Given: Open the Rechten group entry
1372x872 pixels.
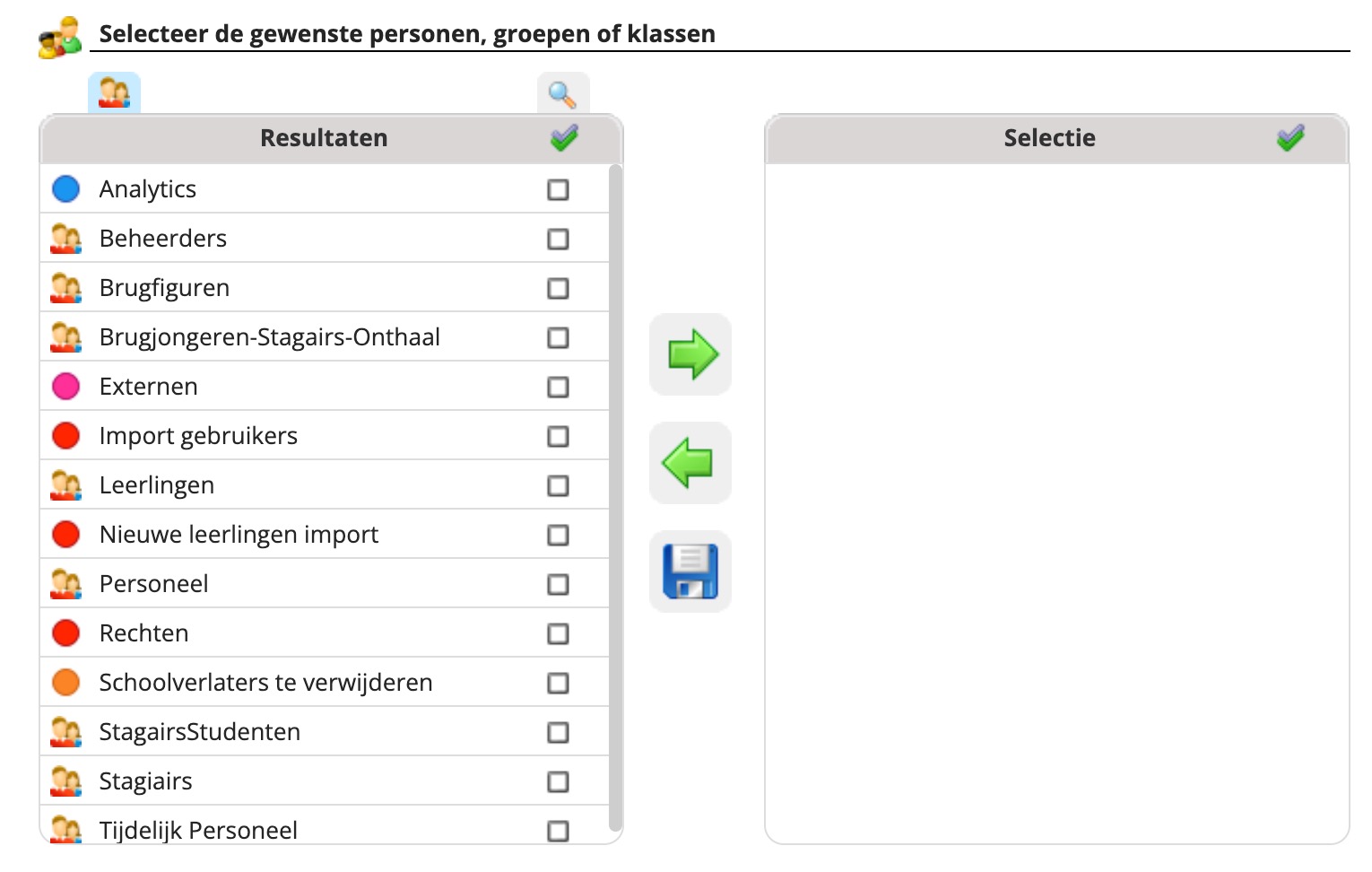Looking at the screenshot, I should point(143,633).
